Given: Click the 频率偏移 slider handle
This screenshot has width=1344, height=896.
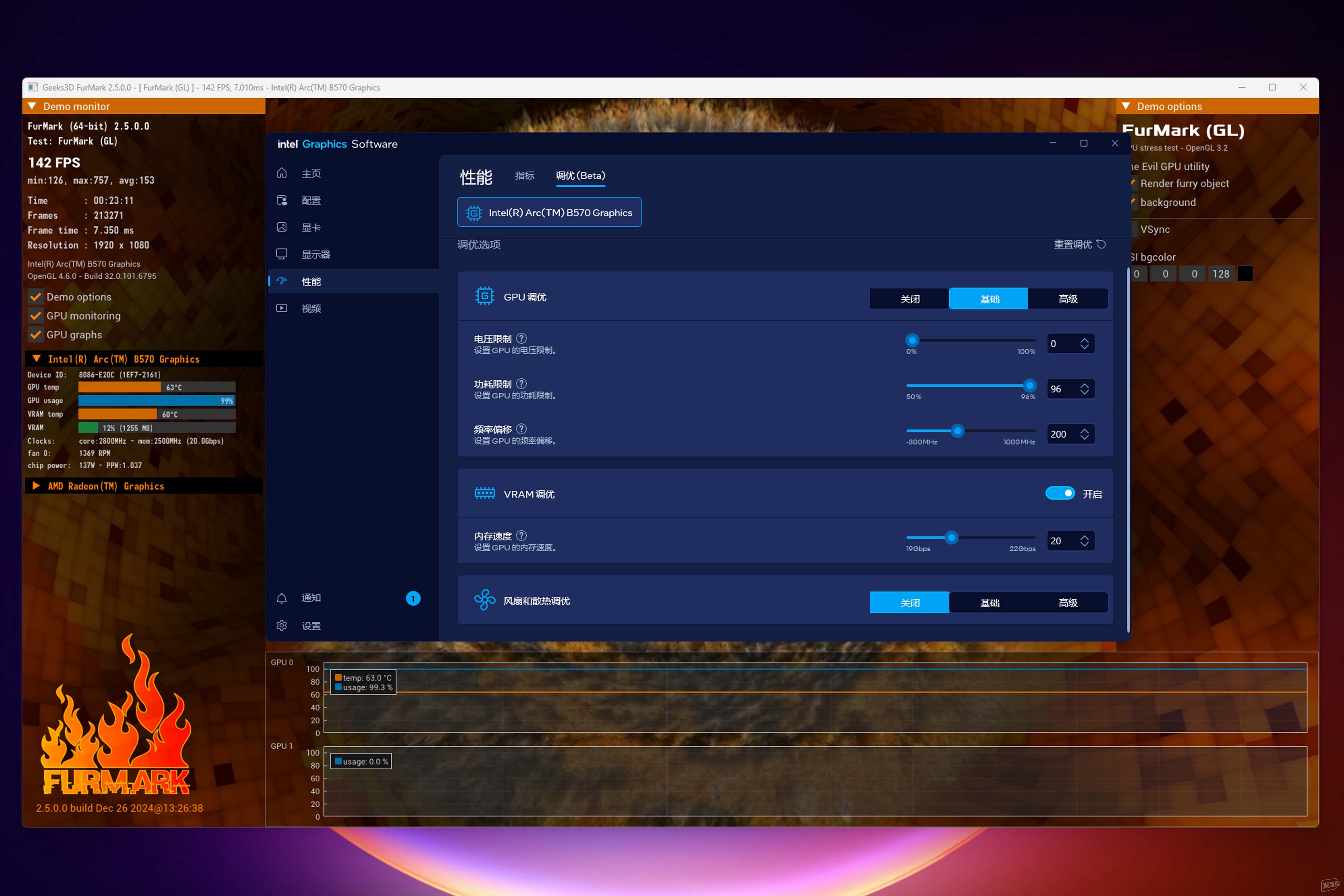Looking at the screenshot, I should pos(957,430).
